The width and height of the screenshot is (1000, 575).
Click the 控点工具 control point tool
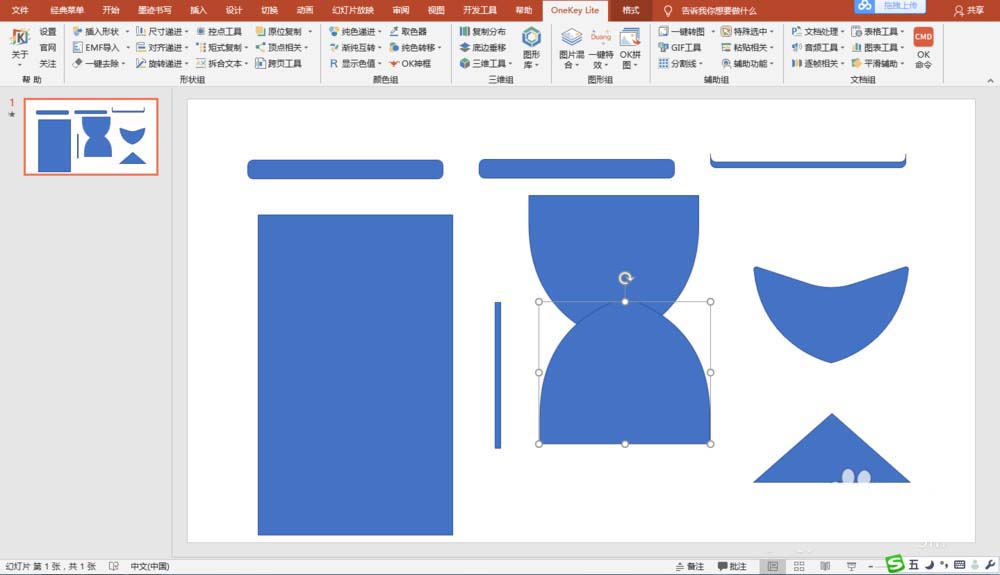pyautogui.click(x=219, y=31)
